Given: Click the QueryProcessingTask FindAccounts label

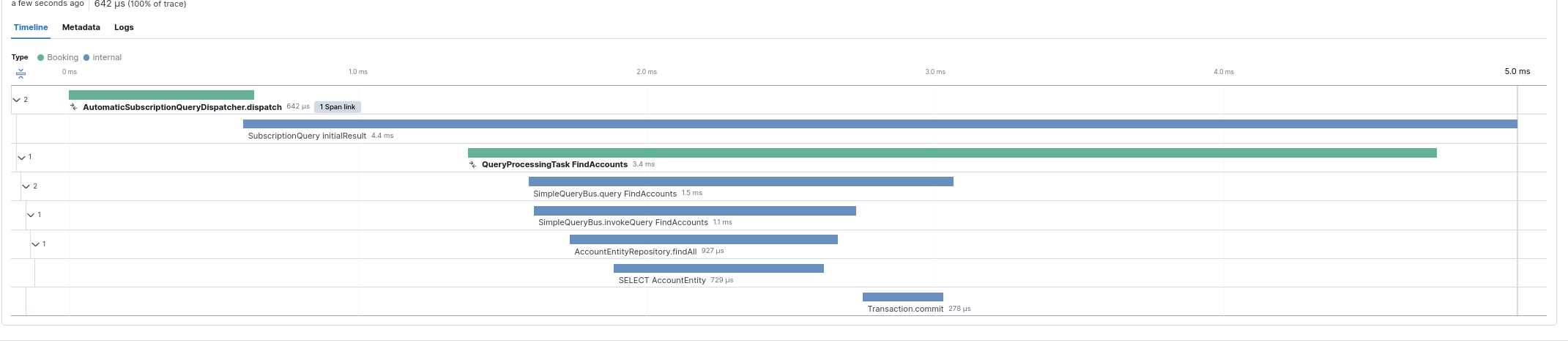Looking at the screenshot, I should click(554, 164).
